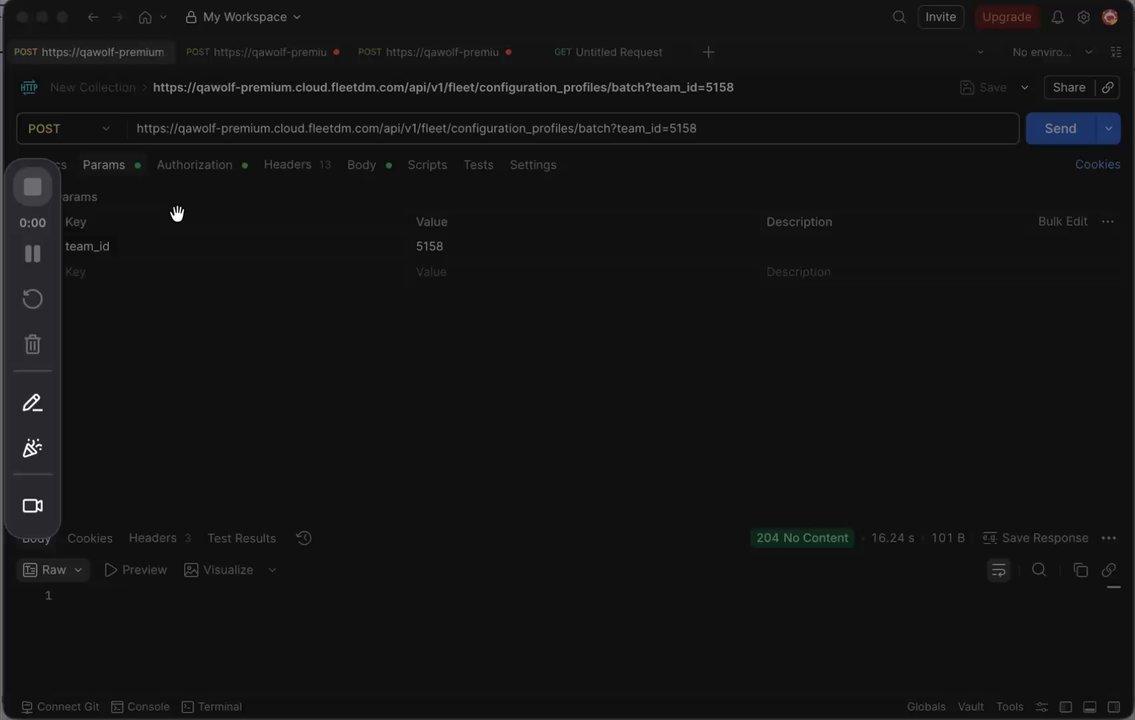This screenshot has height=720, width=1135.
Task: Open the Terminal panel
Action: click(211, 707)
